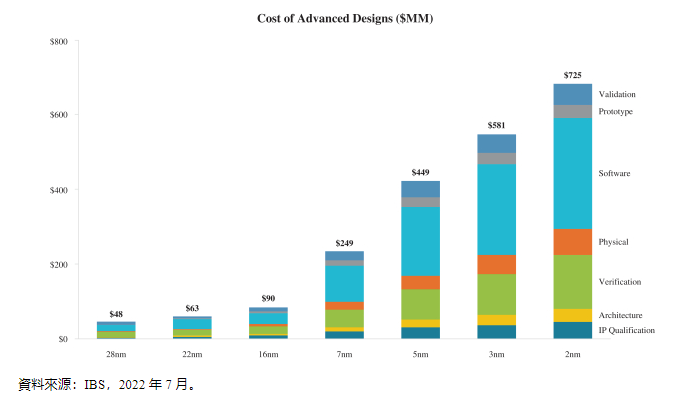Click the 28nm axis label

(116, 354)
